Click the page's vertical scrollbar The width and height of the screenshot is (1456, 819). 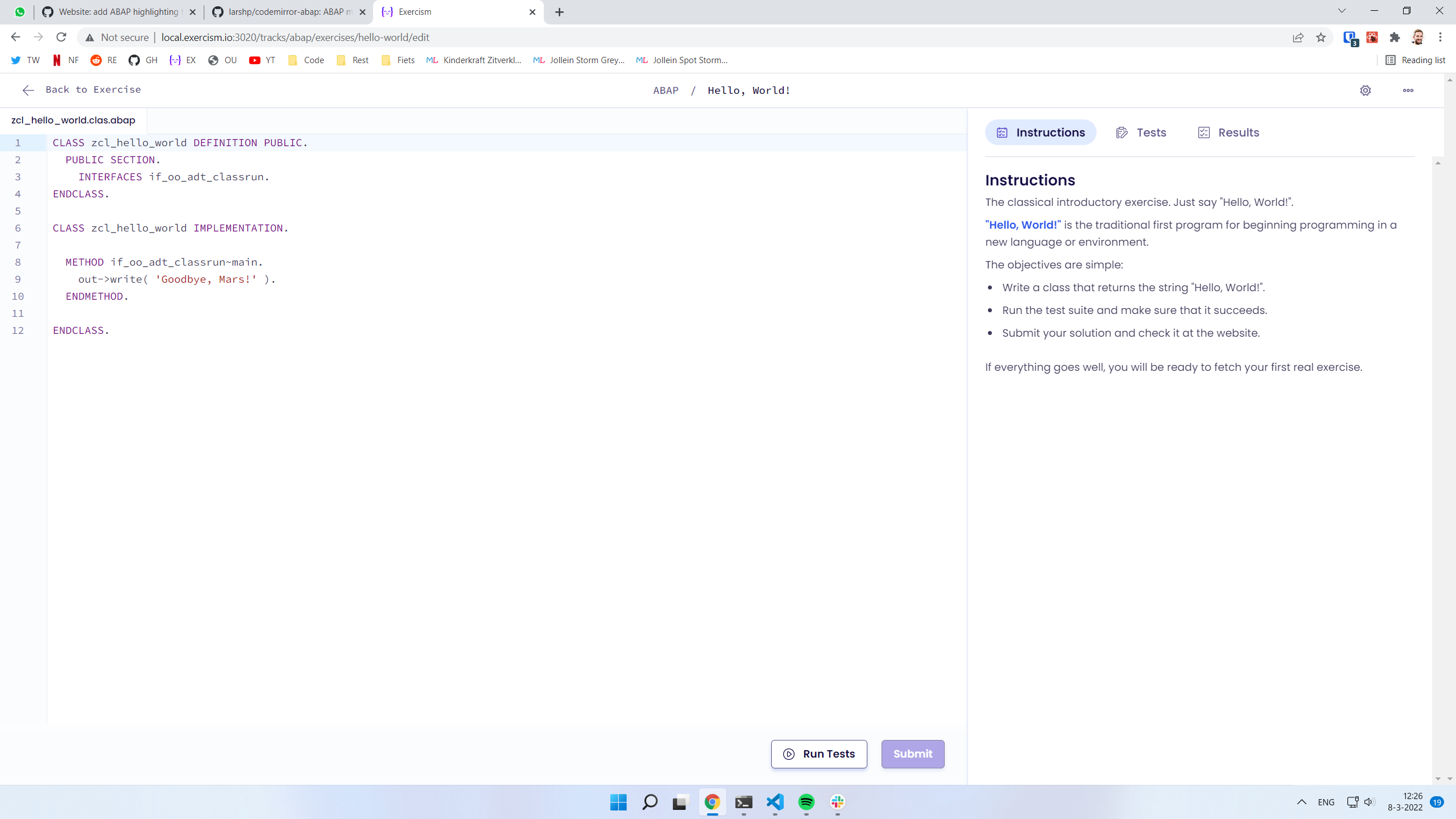click(1450, 398)
